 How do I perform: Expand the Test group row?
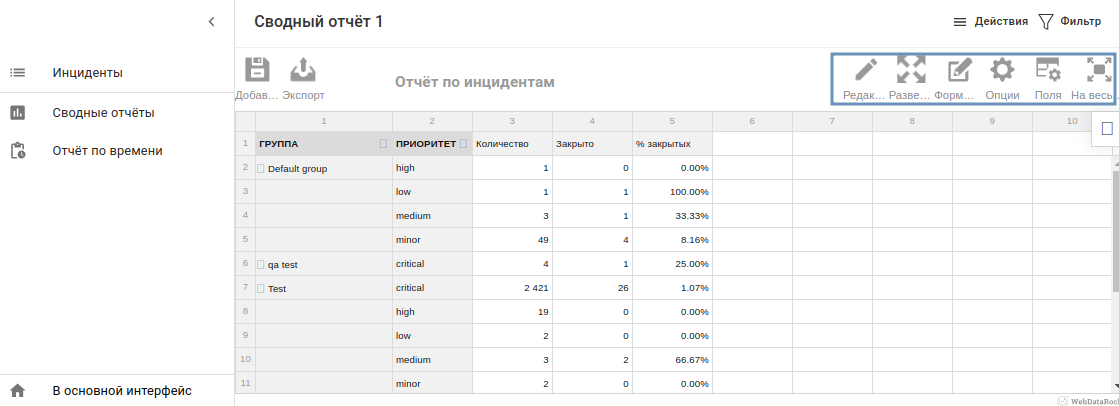coord(262,289)
